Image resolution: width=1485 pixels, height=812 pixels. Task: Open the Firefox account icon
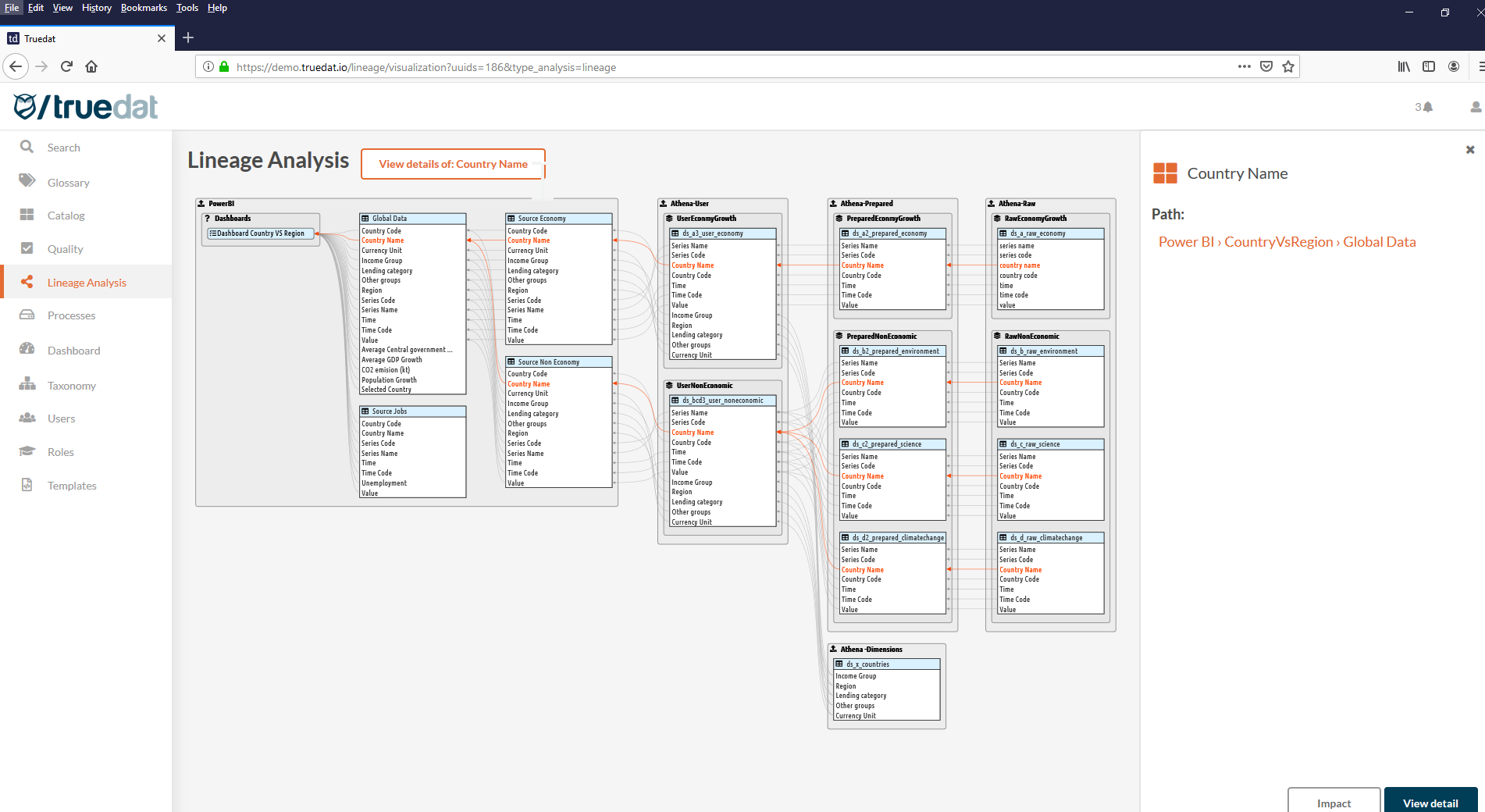pos(1454,66)
